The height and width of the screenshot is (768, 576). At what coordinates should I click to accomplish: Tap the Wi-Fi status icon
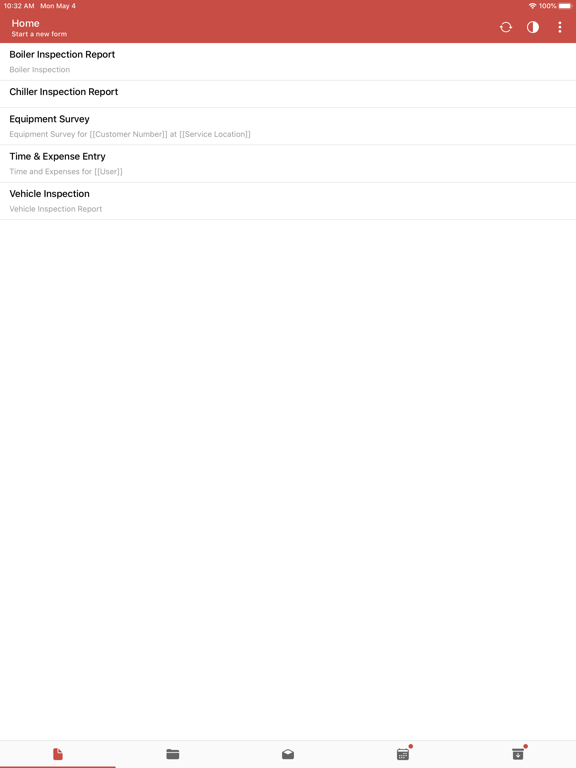click(x=532, y=6)
